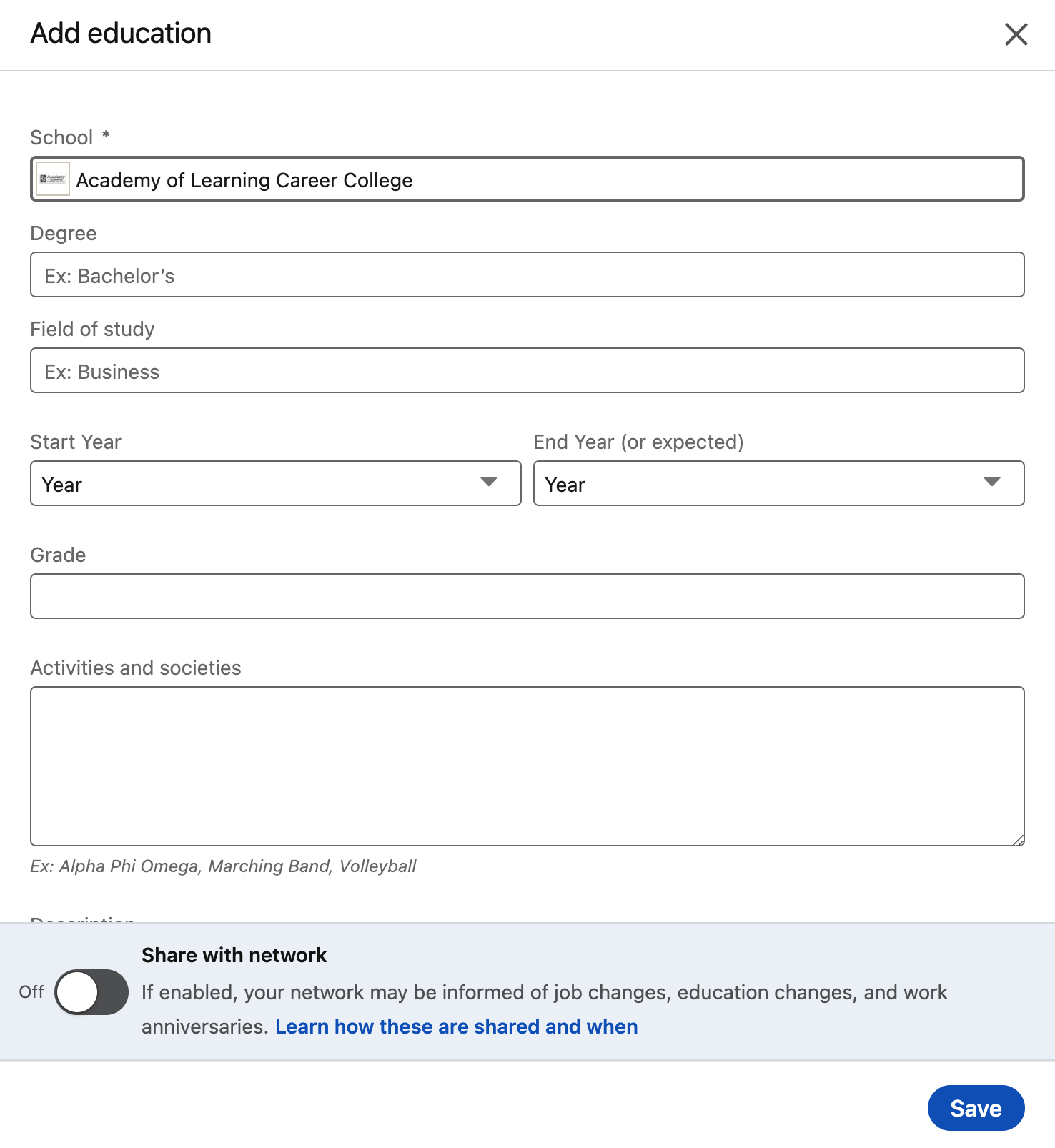The width and height of the screenshot is (1055, 1148).
Task: Click the Start Year dropdown arrow
Action: (x=489, y=483)
